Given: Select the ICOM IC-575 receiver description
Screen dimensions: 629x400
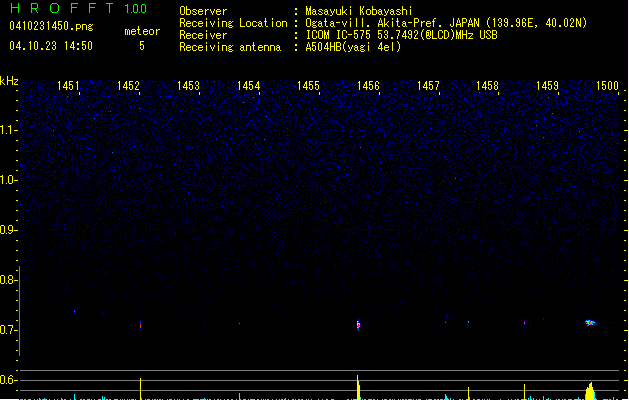Looking at the screenshot, I should (x=401, y=35).
